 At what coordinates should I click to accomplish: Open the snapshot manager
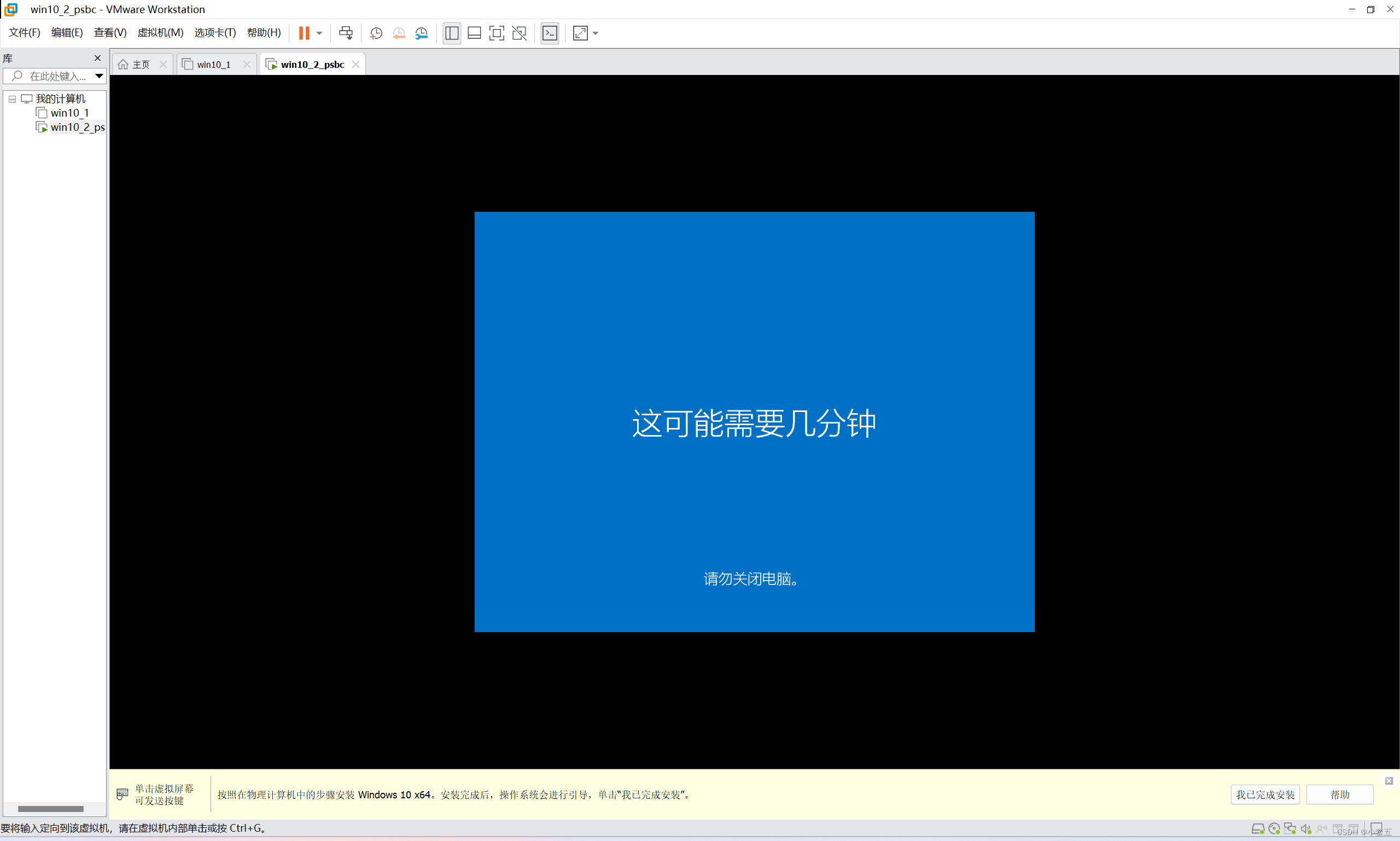421,33
